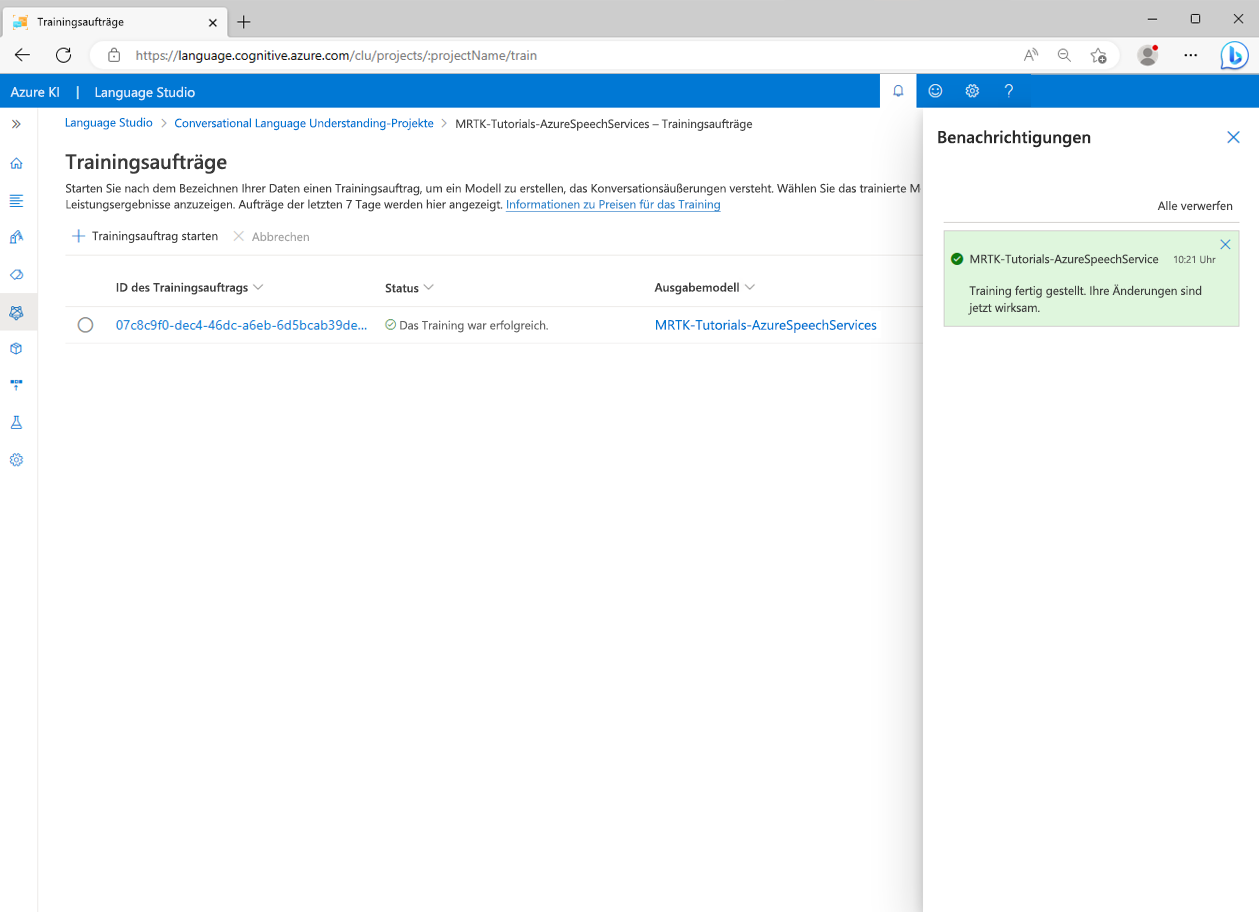The height and width of the screenshot is (912, 1259).
Task: Close the Benachrichtigungen panel
Action: (1233, 137)
